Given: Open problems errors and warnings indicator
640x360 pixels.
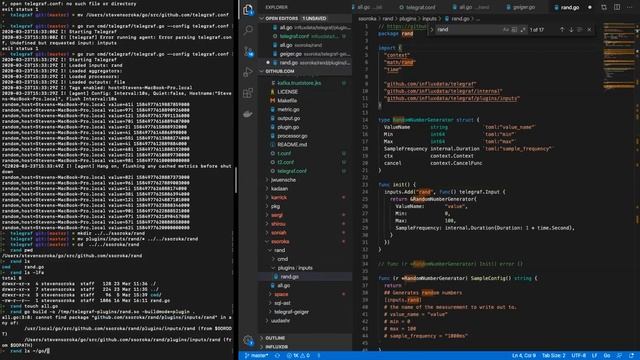Looking at the screenshot, I should pyautogui.click(x=298, y=356).
